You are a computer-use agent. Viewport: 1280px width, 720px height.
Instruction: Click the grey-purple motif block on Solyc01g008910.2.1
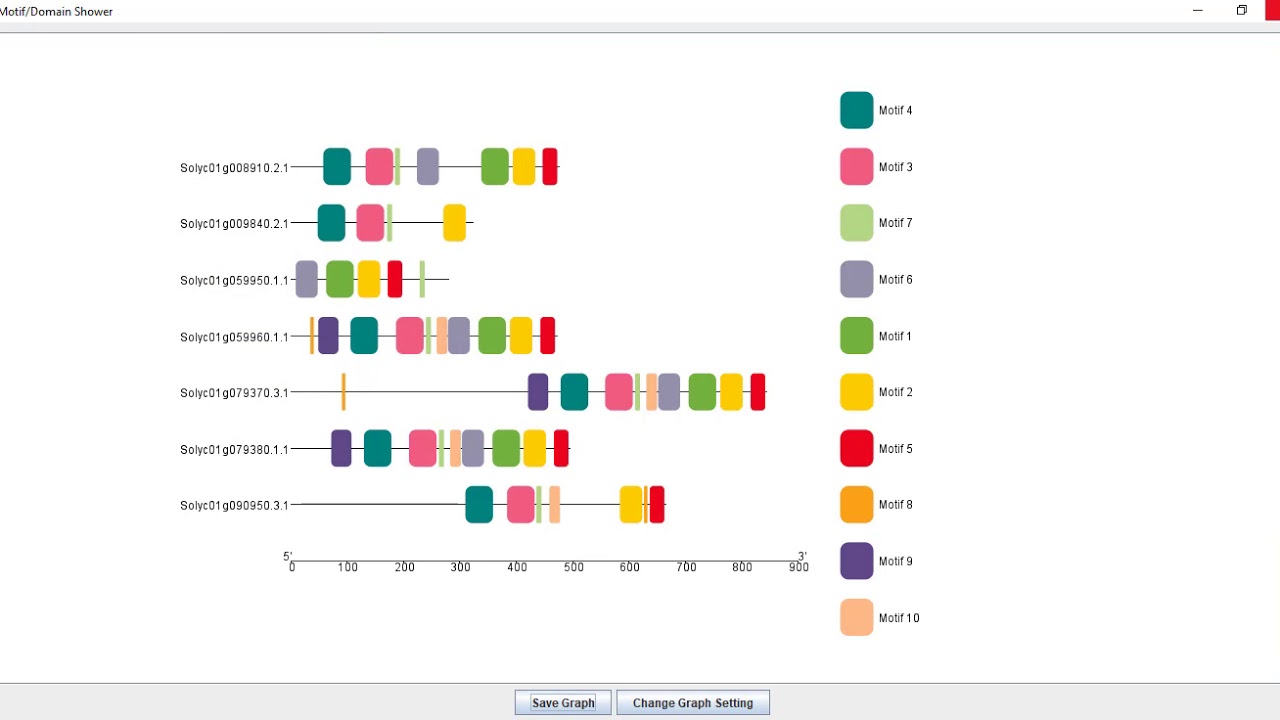tap(428, 167)
